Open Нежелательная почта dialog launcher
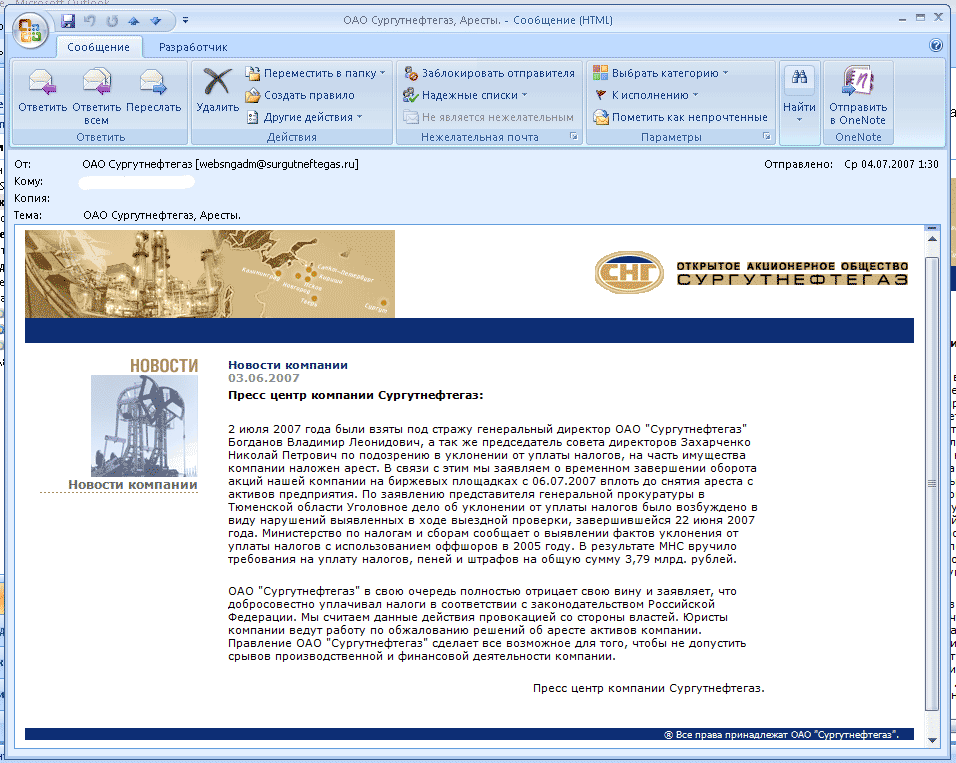The image size is (956, 763). click(574, 137)
